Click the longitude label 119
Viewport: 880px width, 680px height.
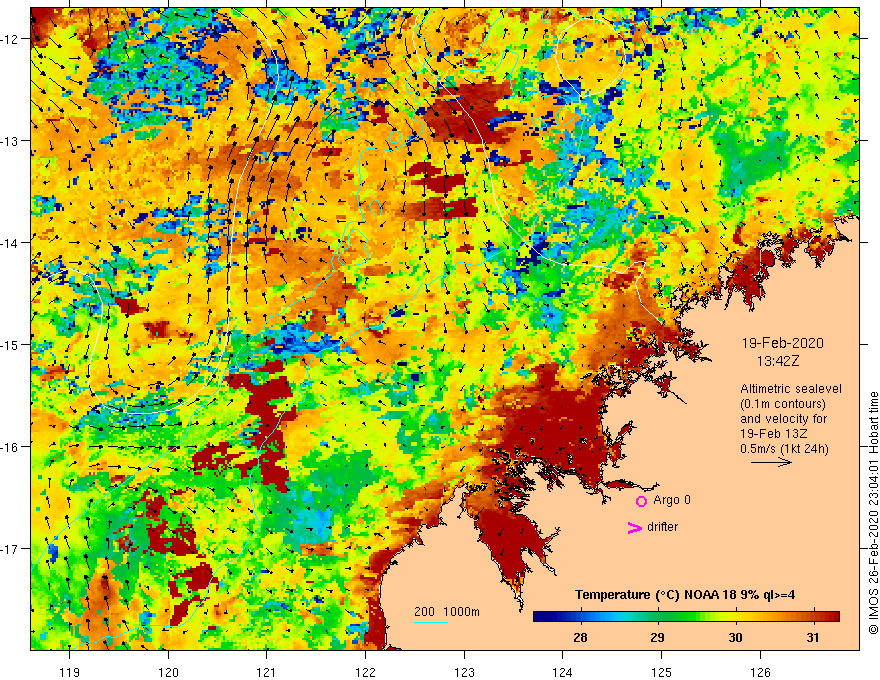pyautogui.click(x=70, y=672)
